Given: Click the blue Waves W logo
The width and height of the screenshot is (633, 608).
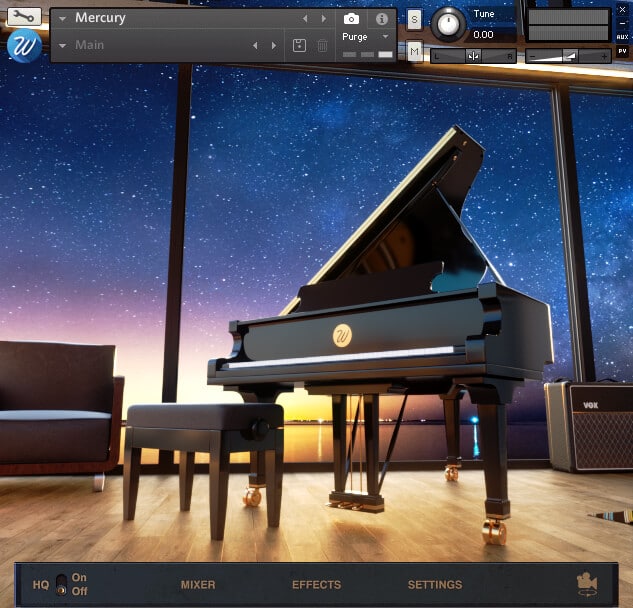Looking at the screenshot, I should pyautogui.click(x=24, y=46).
